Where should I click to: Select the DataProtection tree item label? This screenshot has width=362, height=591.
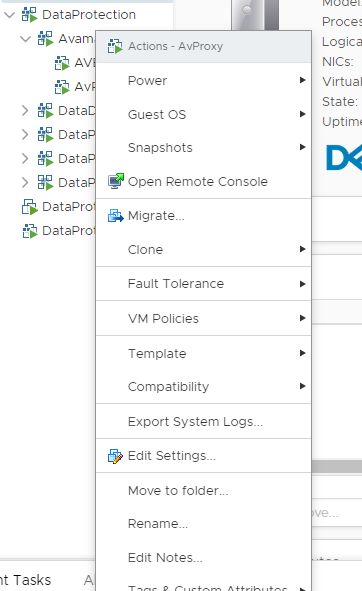click(89, 15)
